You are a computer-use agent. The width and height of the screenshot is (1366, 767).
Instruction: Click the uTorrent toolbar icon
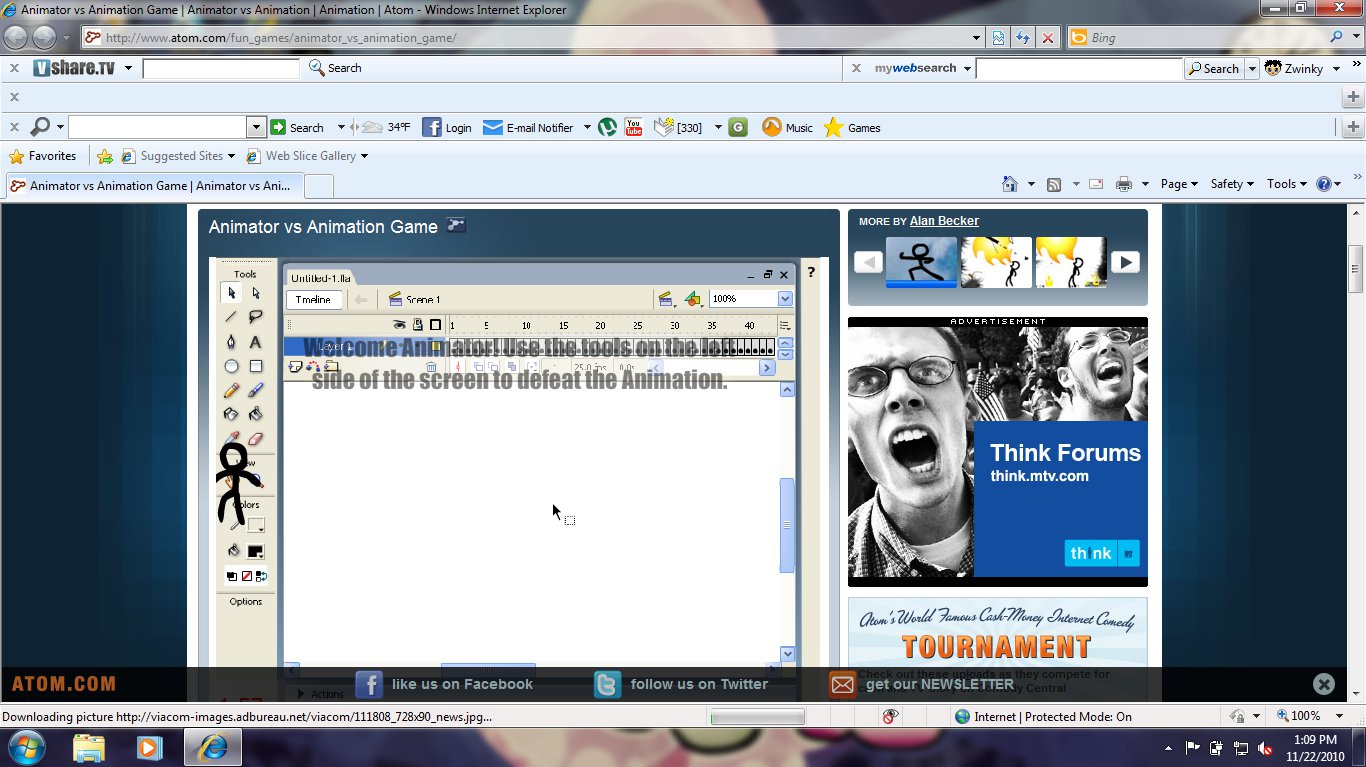click(x=607, y=127)
